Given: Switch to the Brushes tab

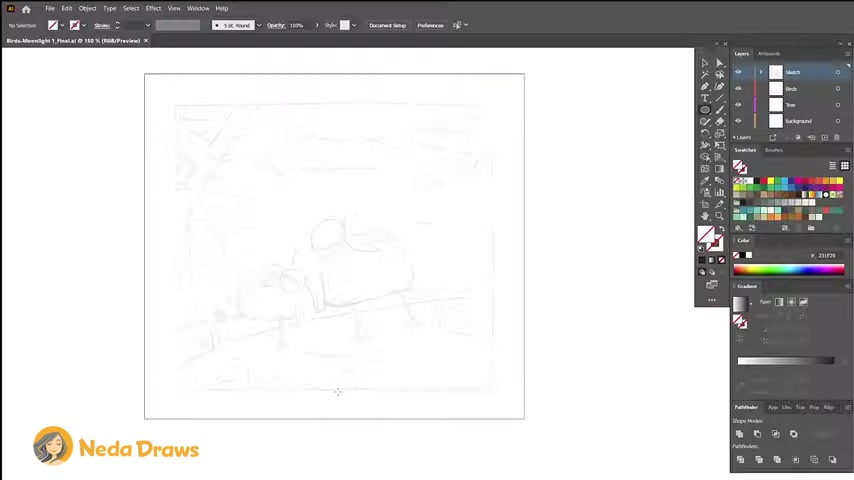Looking at the screenshot, I should pyautogui.click(x=773, y=150).
